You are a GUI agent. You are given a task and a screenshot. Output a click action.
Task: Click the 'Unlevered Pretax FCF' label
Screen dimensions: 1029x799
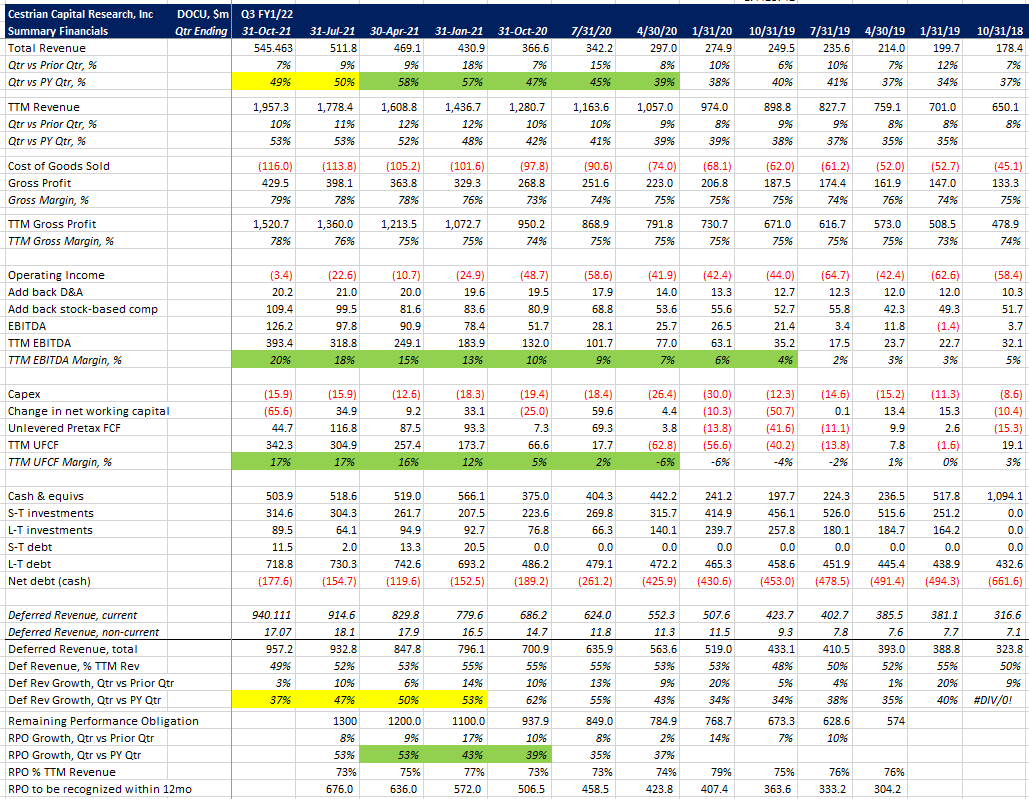[x=64, y=428]
